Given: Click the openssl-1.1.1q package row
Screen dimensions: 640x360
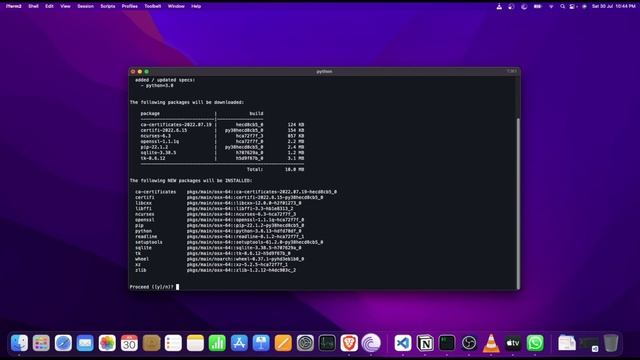Looking at the screenshot, I should pos(222,141).
